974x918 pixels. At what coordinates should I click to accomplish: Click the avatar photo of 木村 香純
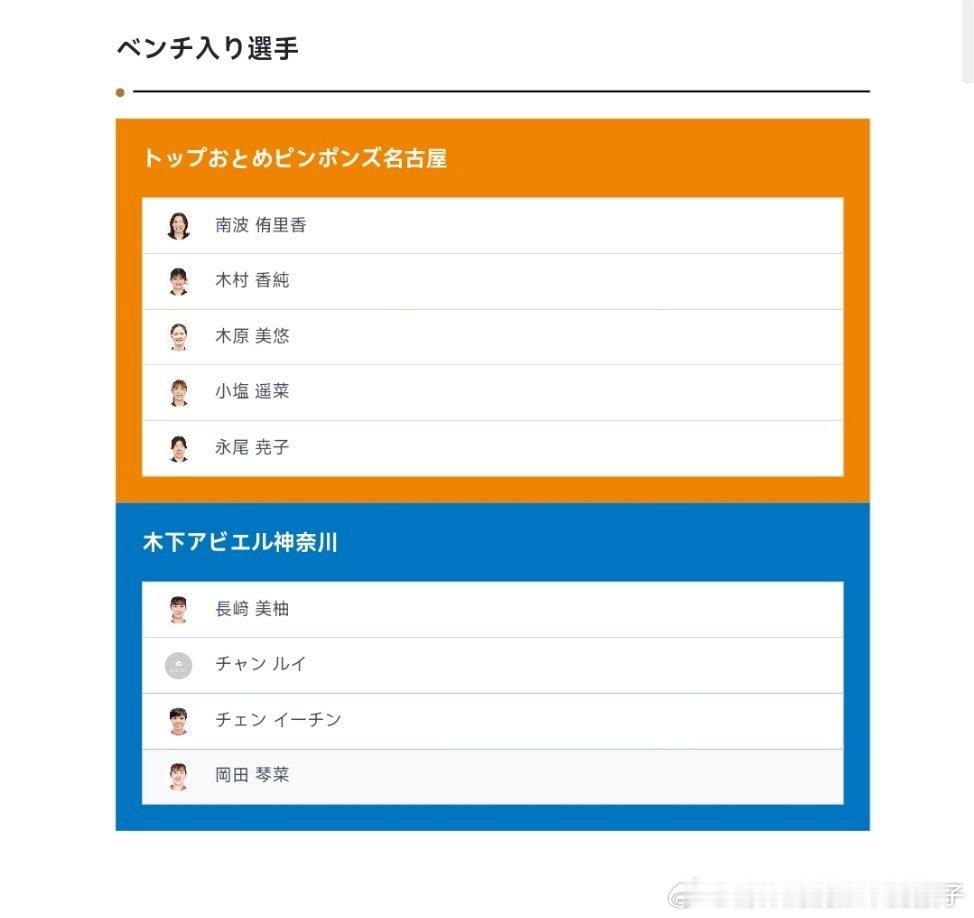point(178,281)
